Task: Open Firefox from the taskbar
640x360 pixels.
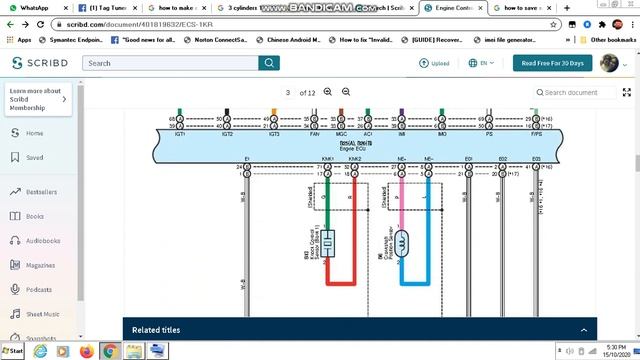Action: click(x=87, y=351)
